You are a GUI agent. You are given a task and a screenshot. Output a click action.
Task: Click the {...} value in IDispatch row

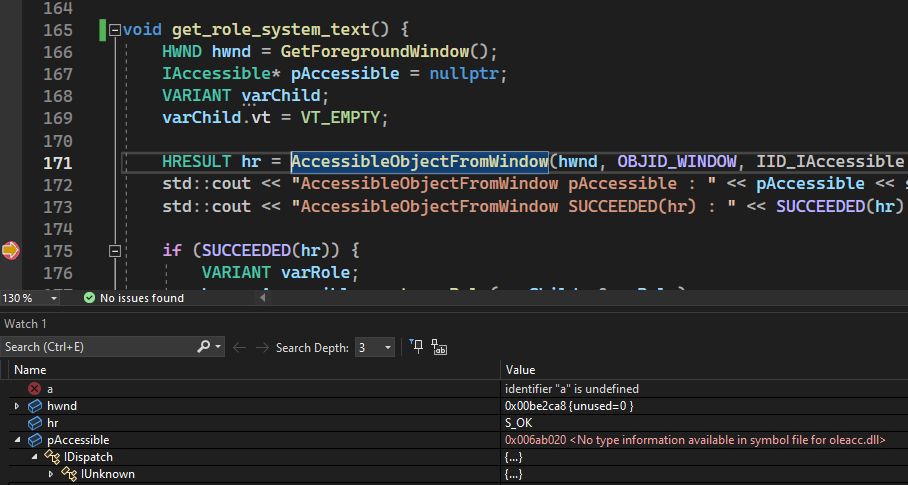point(514,457)
